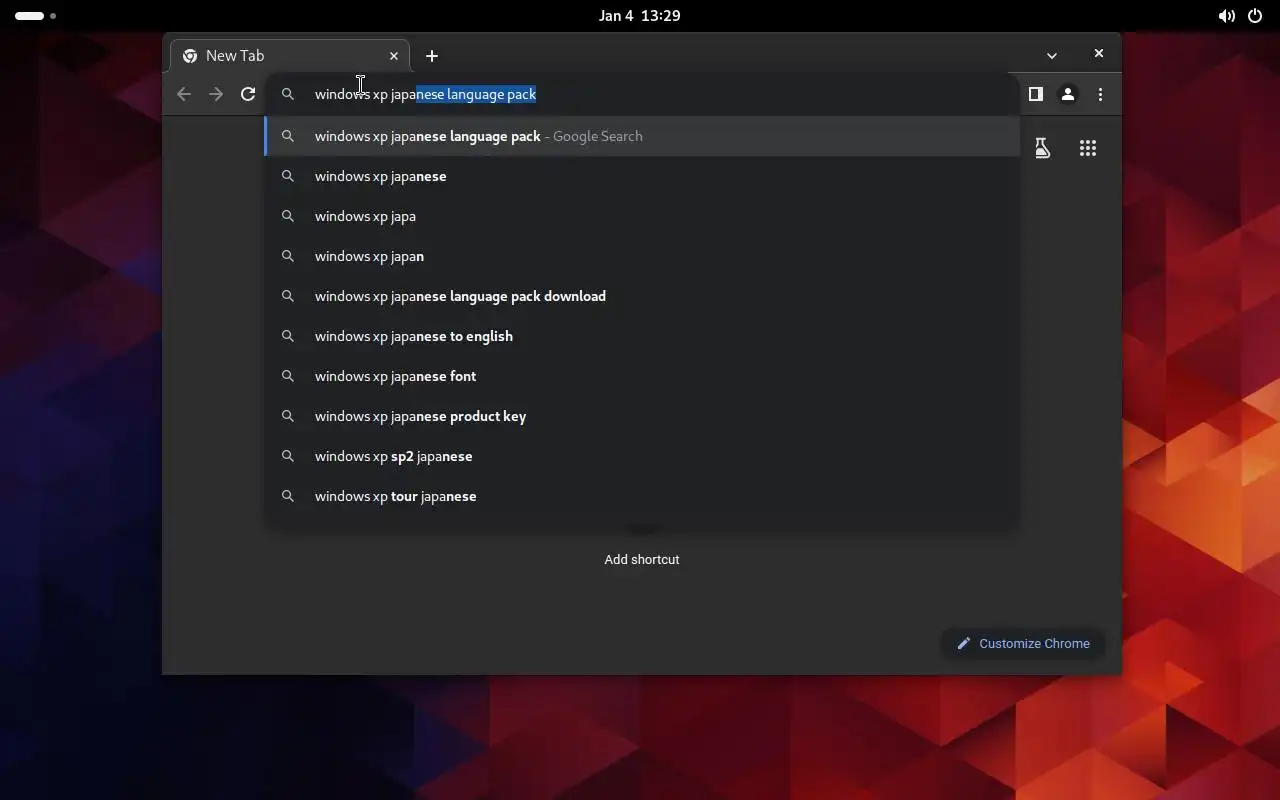
Task: Choose the 'windows xp japanese' suggestion
Action: pyautogui.click(x=642, y=176)
